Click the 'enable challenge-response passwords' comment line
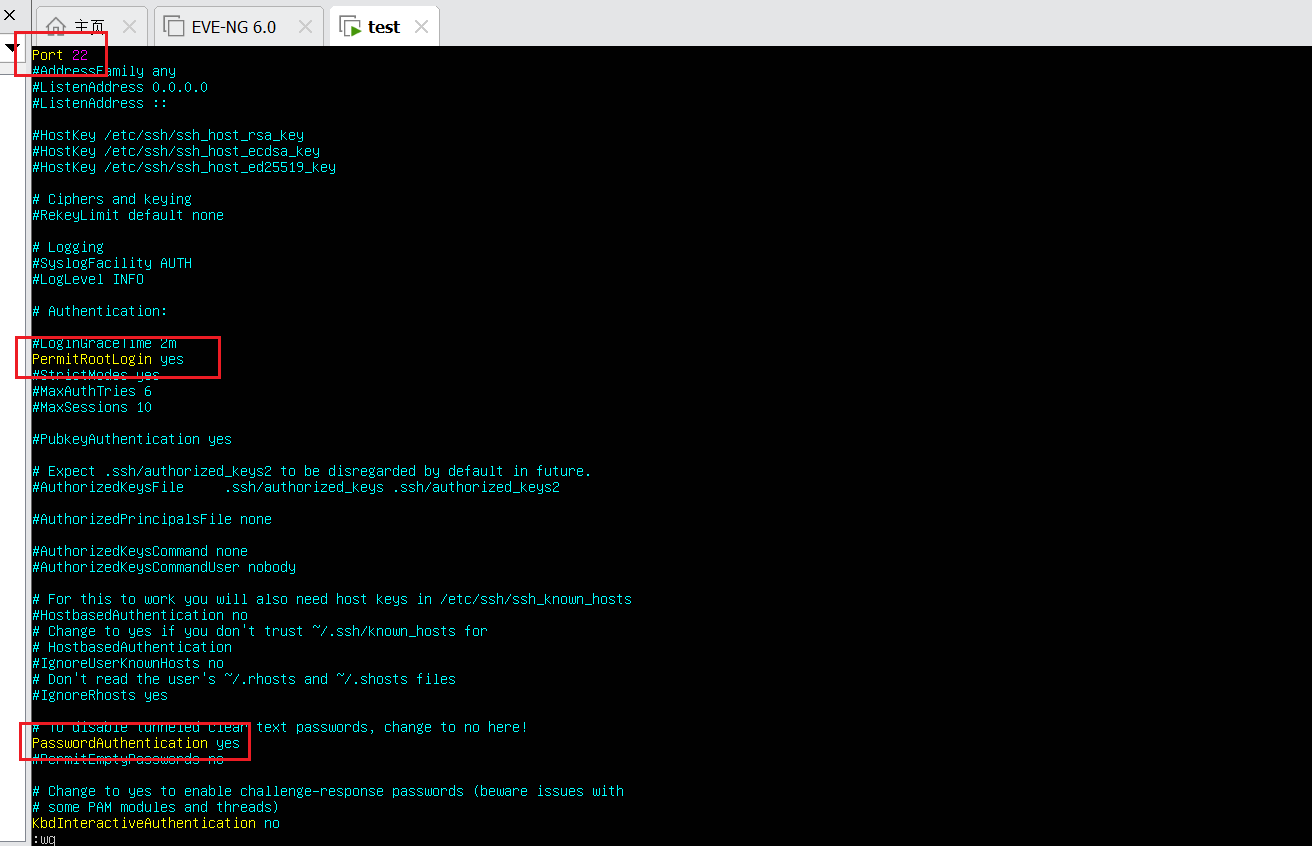The height and width of the screenshot is (846, 1312). coord(328,791)
